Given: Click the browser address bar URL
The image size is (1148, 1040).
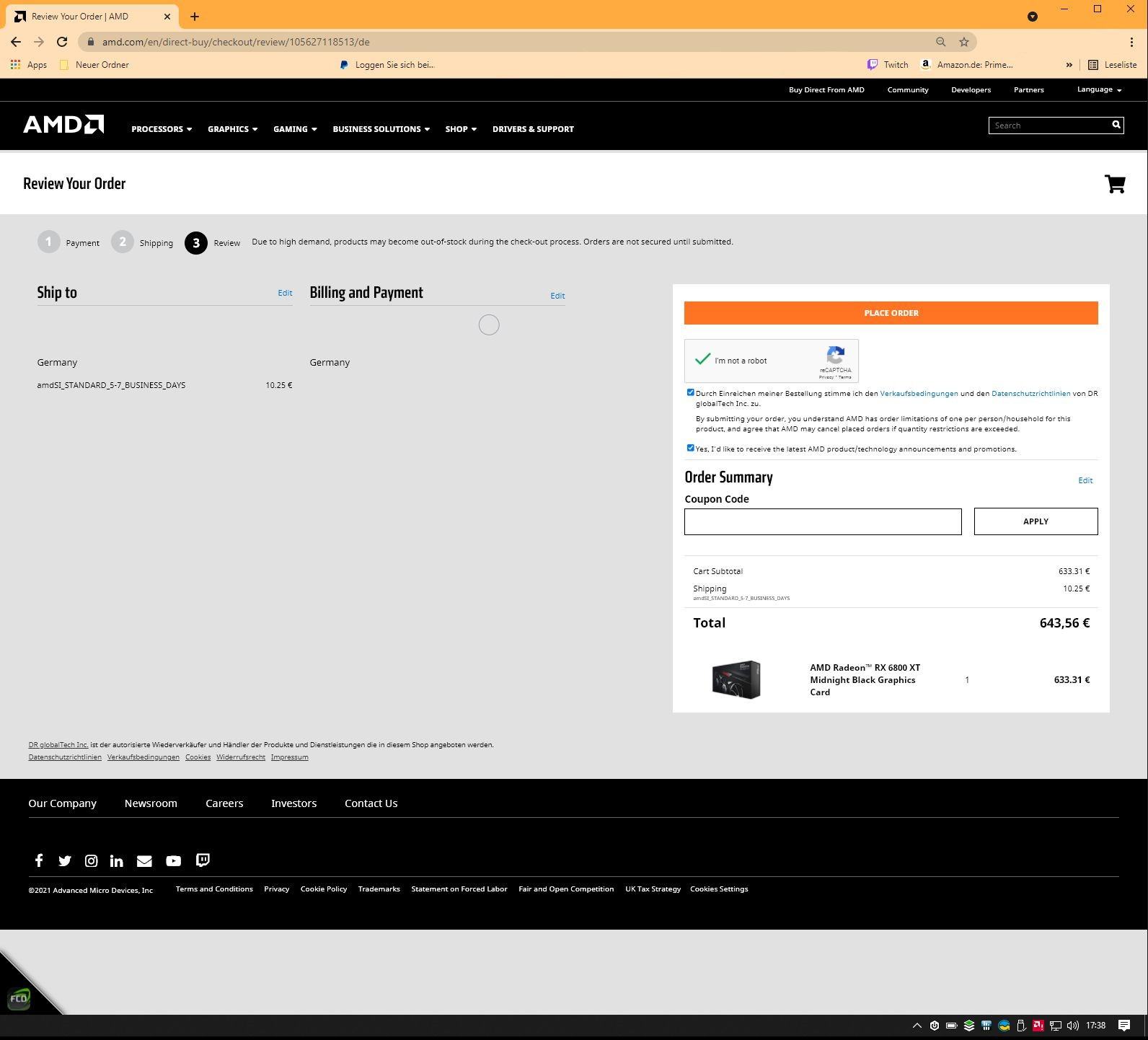Looking at the screenshot, I should 236,42.
